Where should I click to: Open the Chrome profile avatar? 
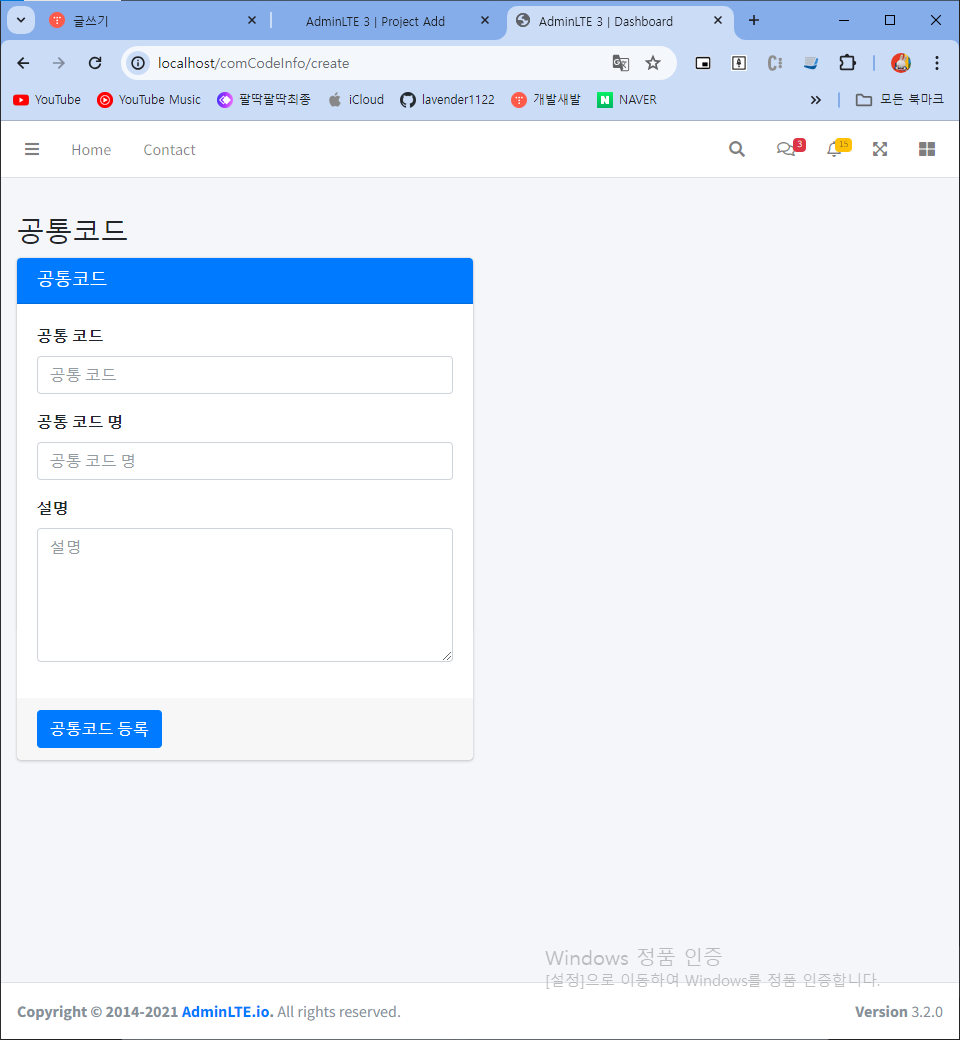(900, 63)
